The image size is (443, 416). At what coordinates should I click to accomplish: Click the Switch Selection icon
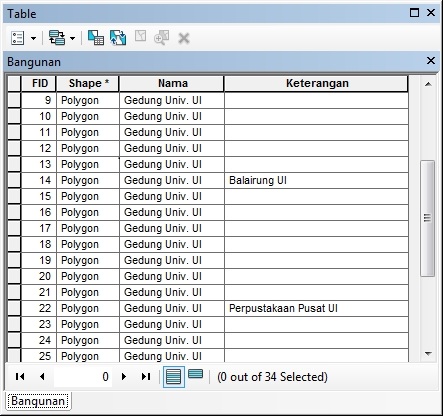click(x=118, y=38)
